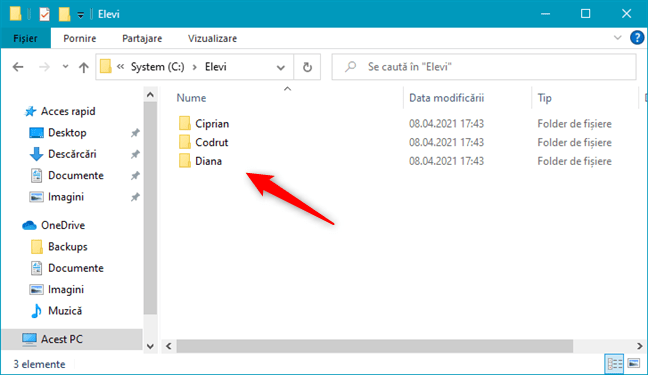
Task: Click the pin icon next to Descărcări
Action: [135, 155]
